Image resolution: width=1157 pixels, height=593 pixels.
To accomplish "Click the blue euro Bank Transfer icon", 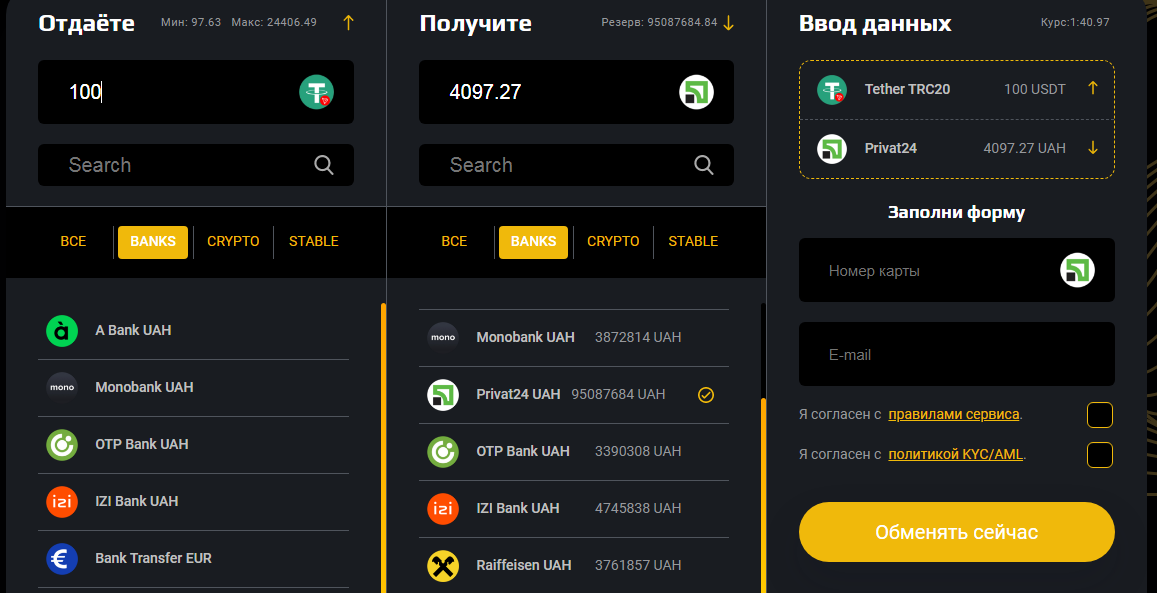I will pos(62,558).
